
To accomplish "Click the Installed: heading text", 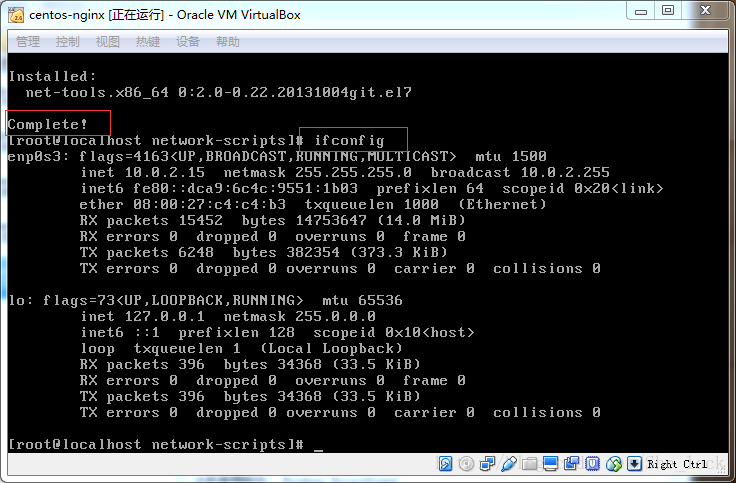I will tap(53, 76).
